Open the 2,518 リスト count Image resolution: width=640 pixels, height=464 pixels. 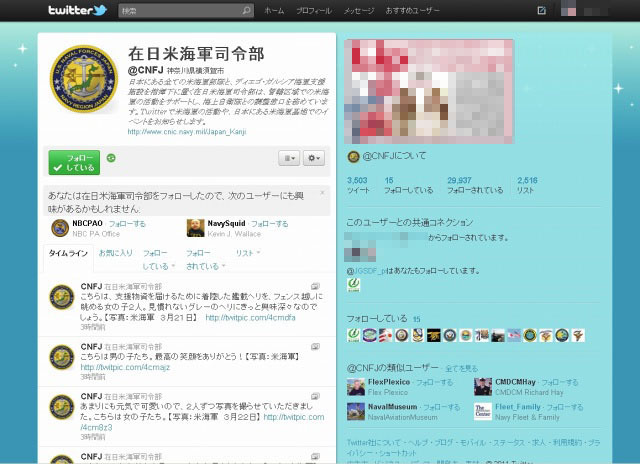[x=527, y=185]
